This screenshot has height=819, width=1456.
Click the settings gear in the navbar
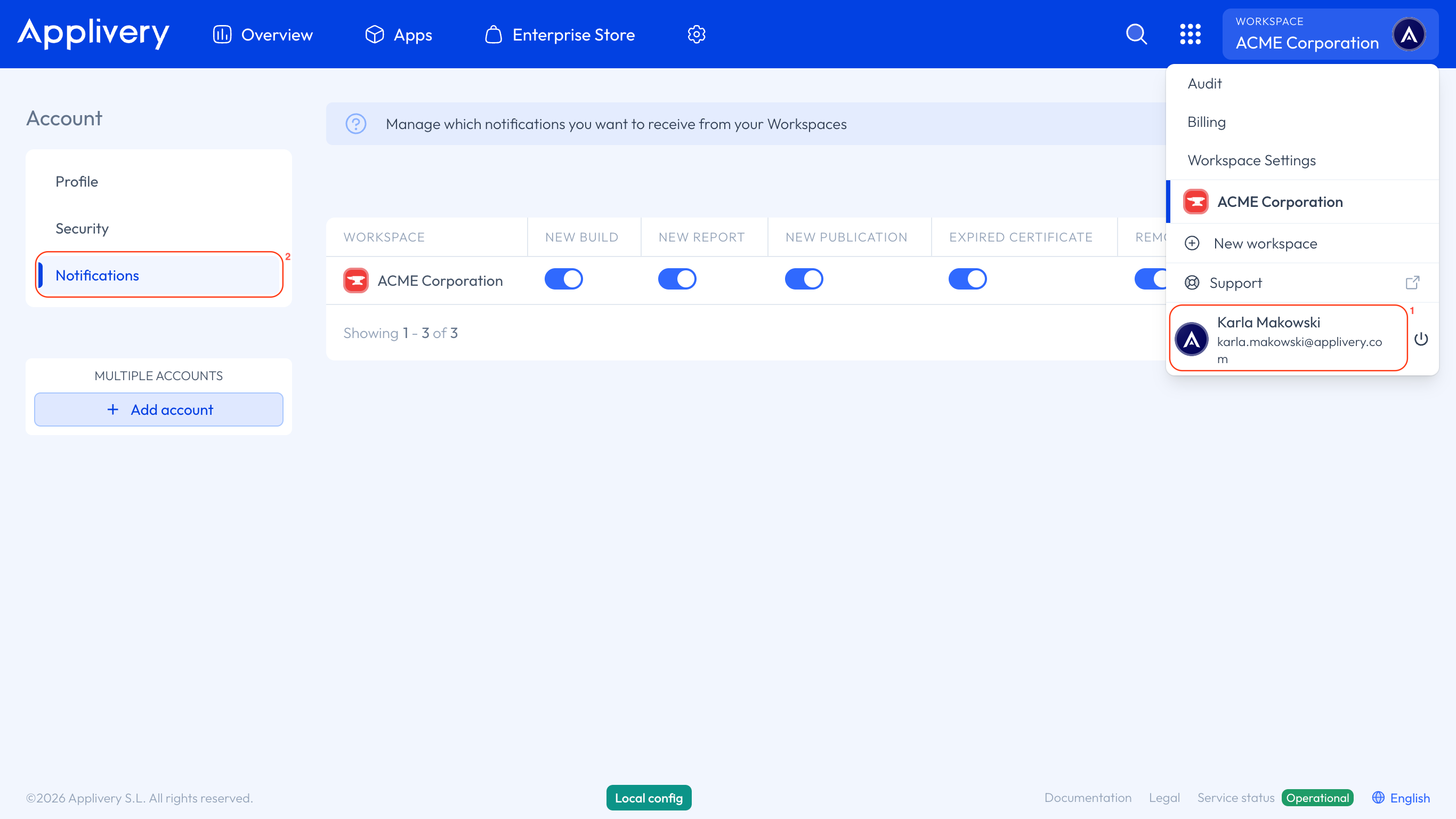(697, 34)
